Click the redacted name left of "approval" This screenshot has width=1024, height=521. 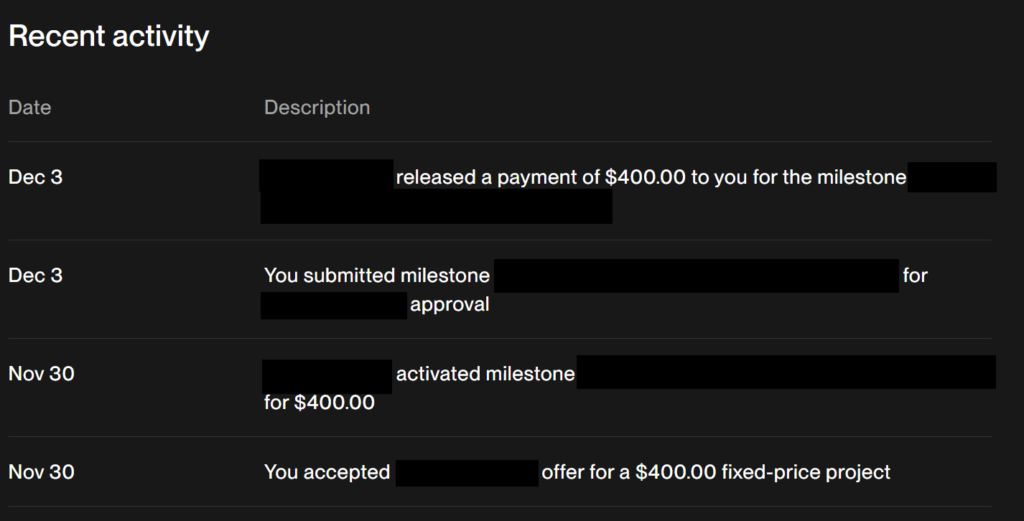pyautogui.click(x=334, y=304)
